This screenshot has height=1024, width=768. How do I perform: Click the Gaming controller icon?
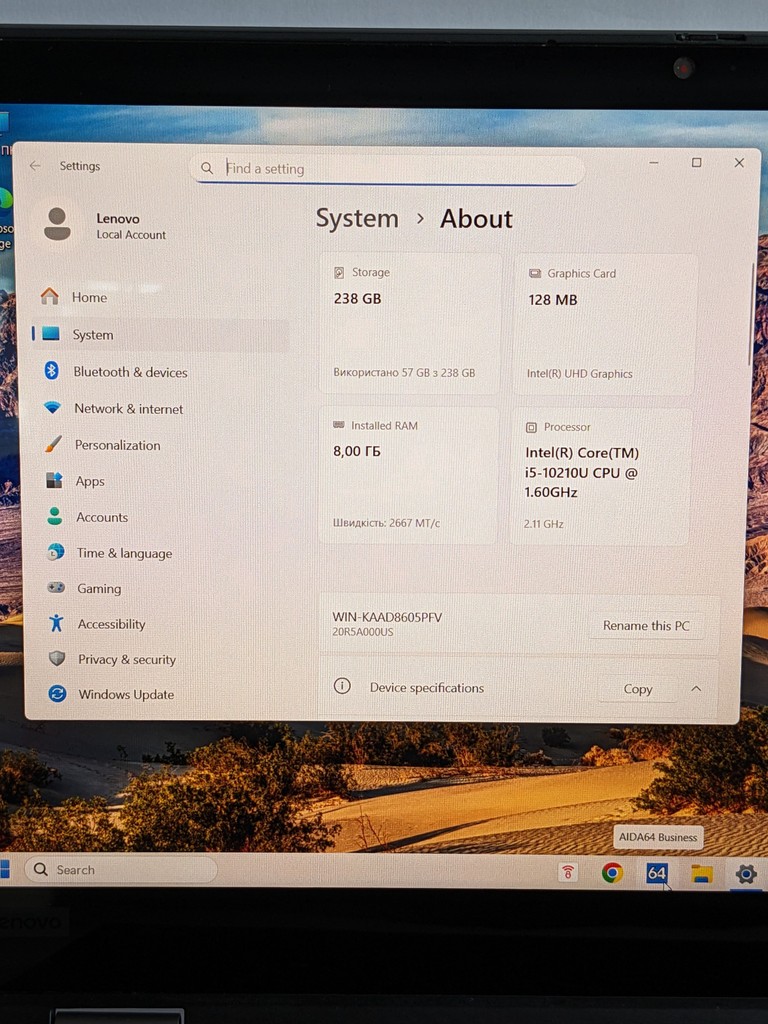tap(56, 588)
